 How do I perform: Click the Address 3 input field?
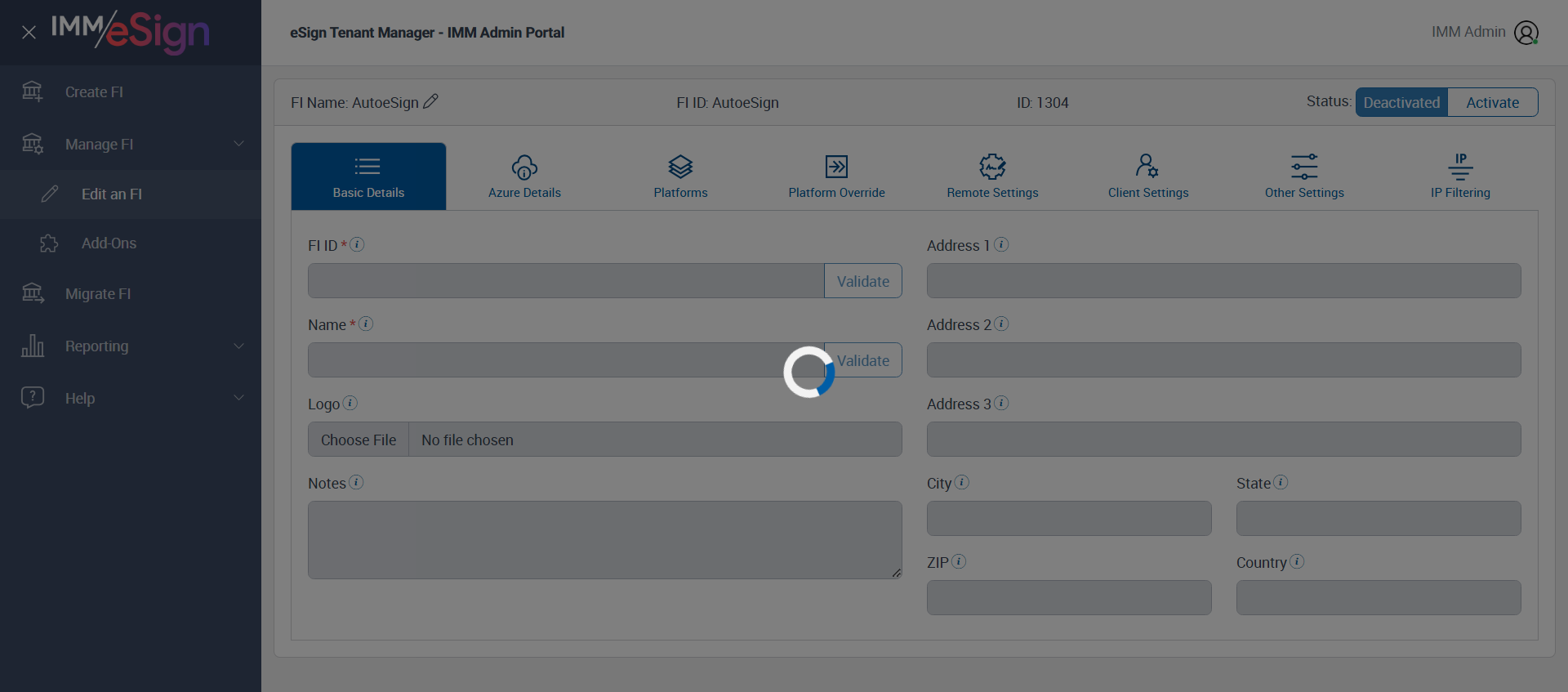point(1224,440)
